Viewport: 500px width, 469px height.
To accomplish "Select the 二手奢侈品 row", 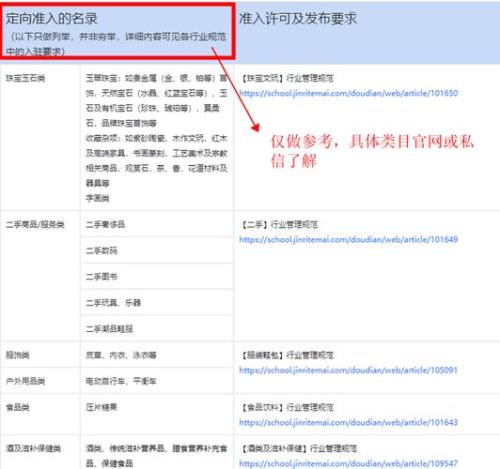I will click(157, 224).
